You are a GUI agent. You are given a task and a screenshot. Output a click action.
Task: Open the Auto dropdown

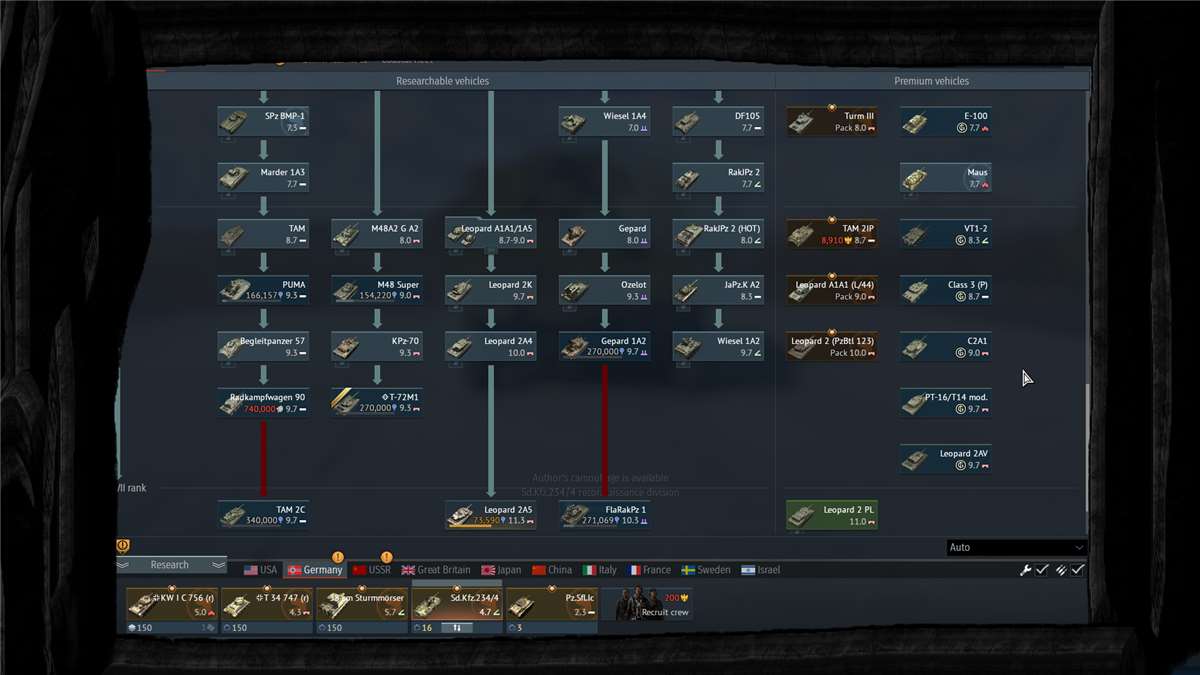[x=1016, y=547]
